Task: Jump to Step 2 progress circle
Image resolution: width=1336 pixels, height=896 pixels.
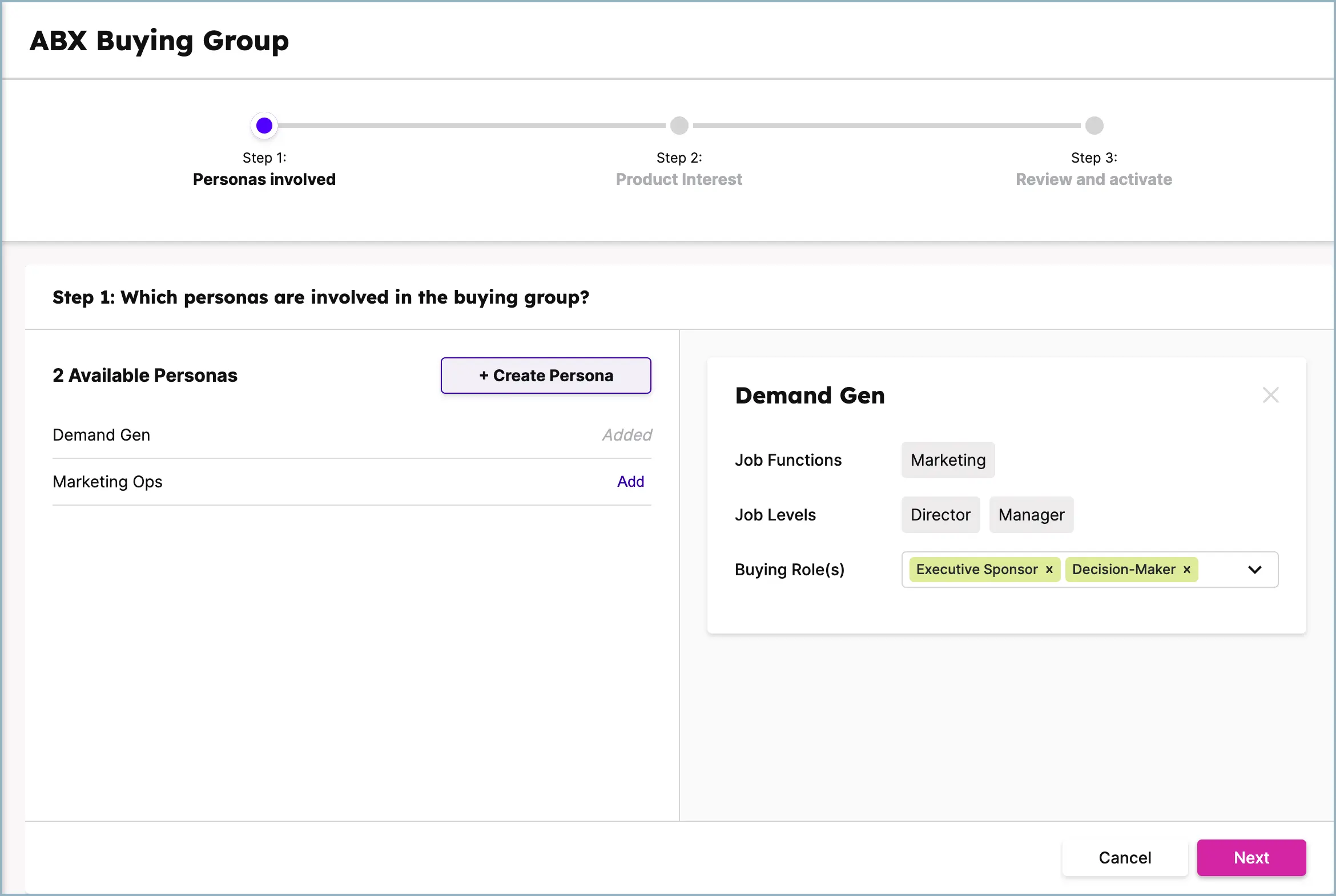Action: pos(679,125)
